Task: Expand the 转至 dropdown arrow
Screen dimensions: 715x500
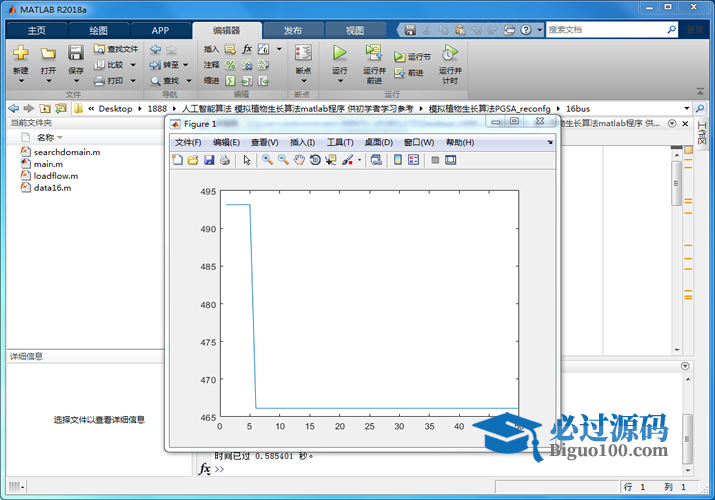Action: [x=186, y=65]
